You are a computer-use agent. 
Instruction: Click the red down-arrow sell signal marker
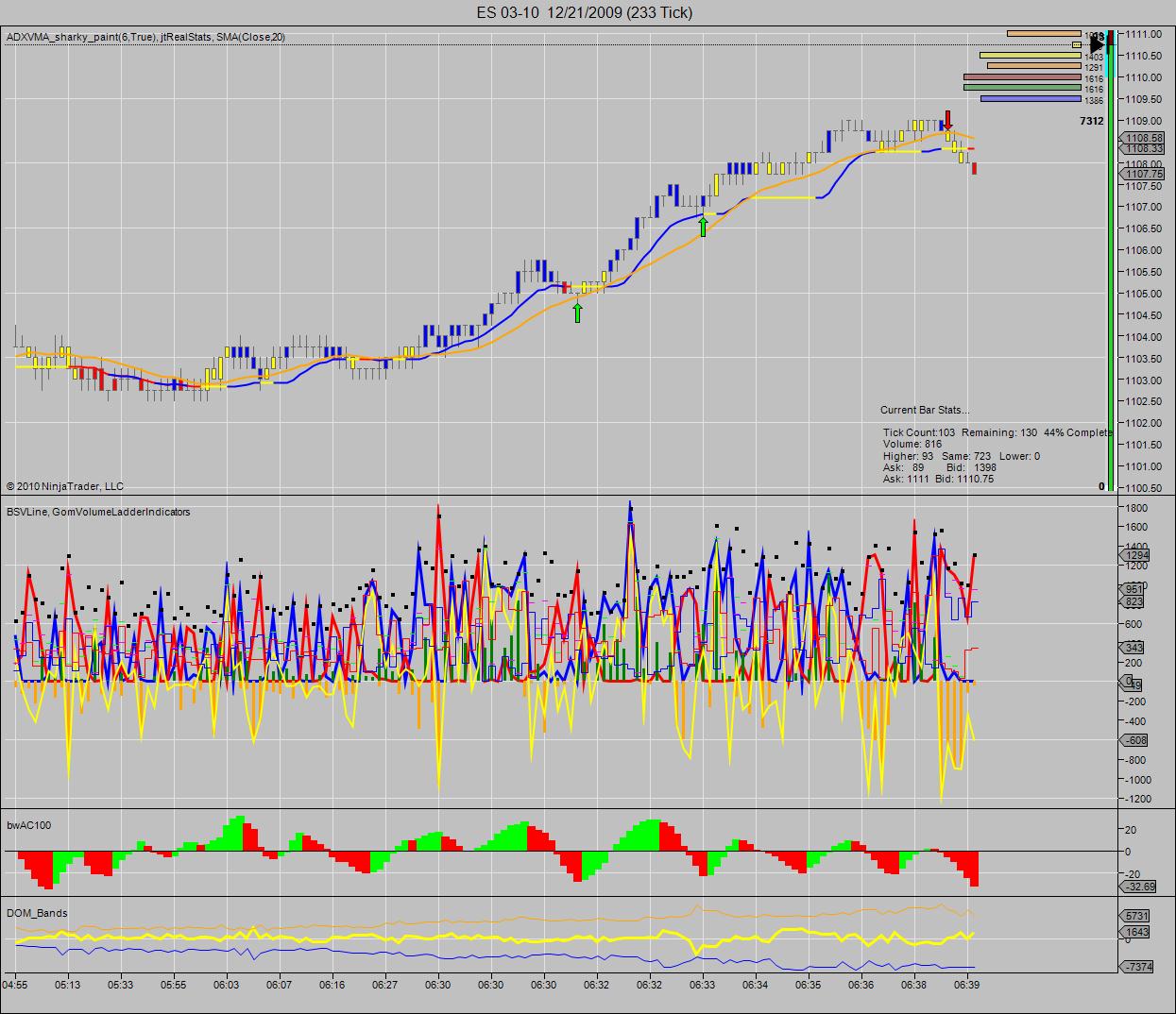(x=948, y=120)
